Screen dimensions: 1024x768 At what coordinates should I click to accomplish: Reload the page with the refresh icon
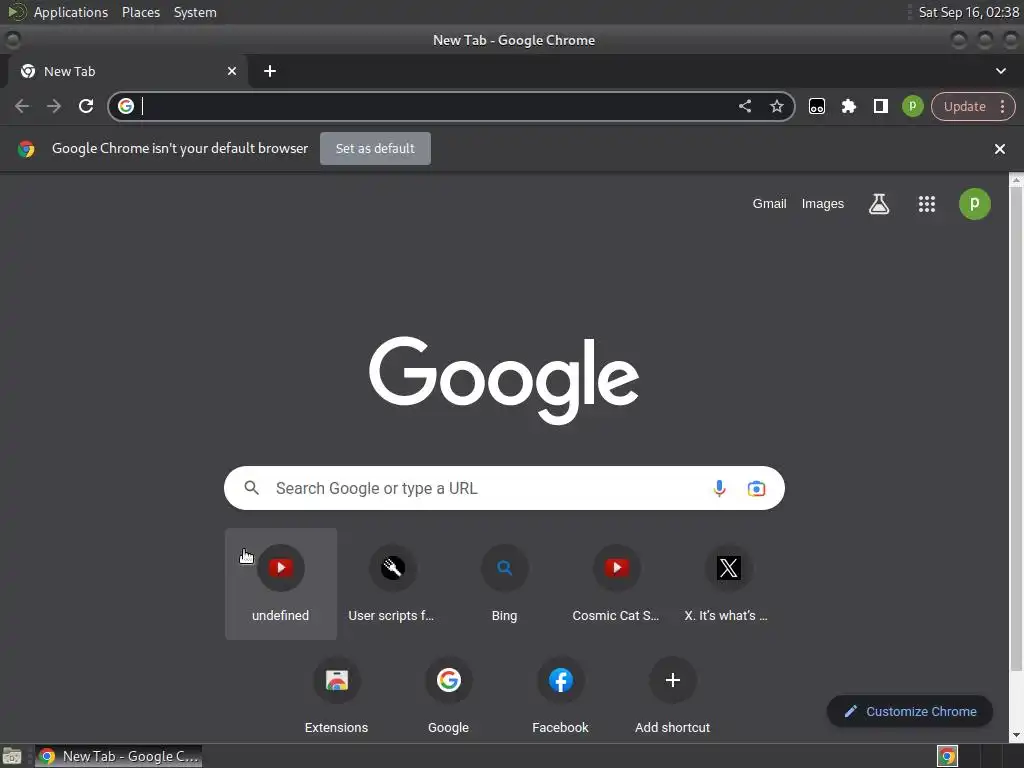pyautogui.click(x=86, y=106)
